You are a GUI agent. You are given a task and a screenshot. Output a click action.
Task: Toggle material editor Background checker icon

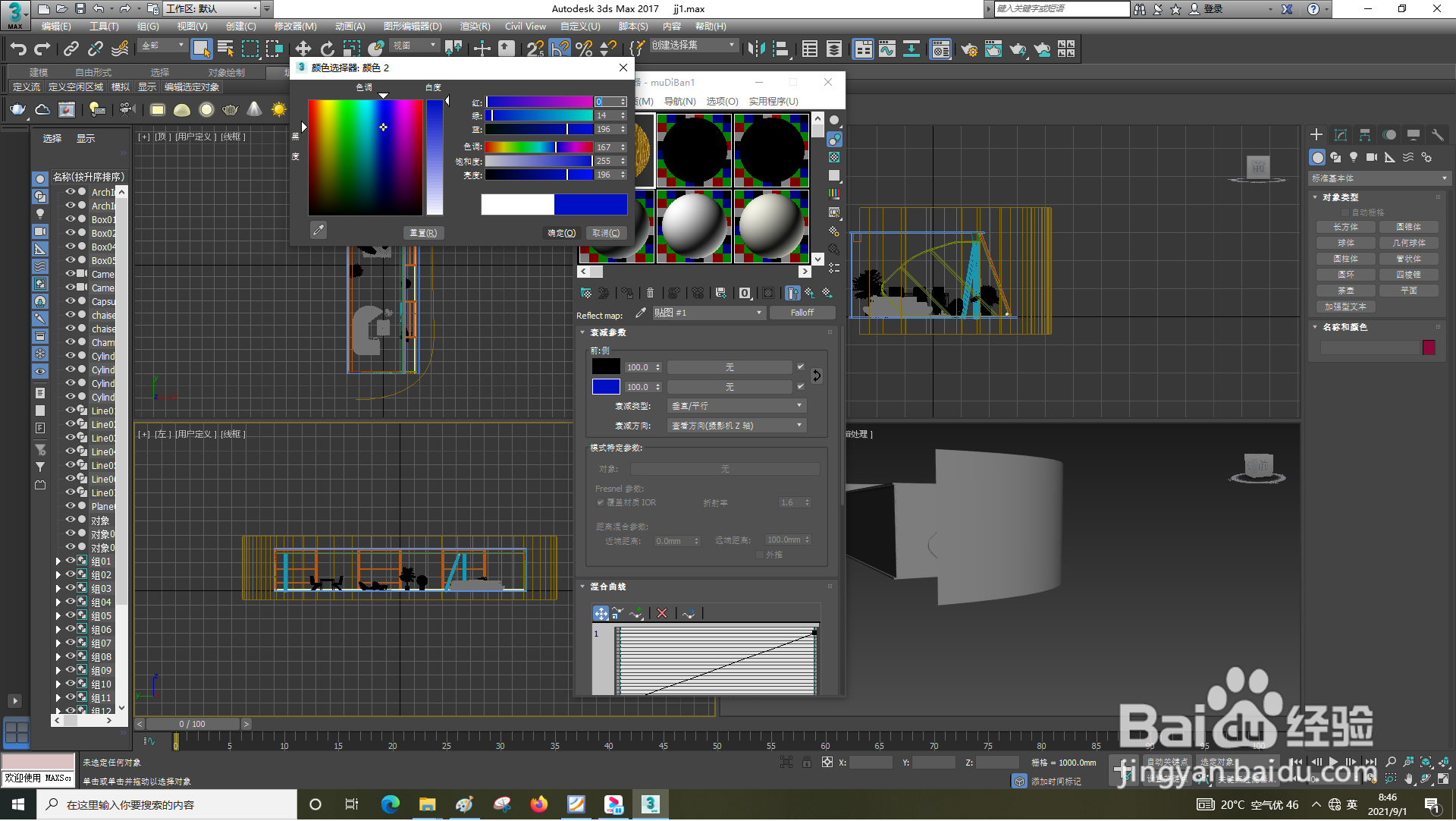[834, 157]
